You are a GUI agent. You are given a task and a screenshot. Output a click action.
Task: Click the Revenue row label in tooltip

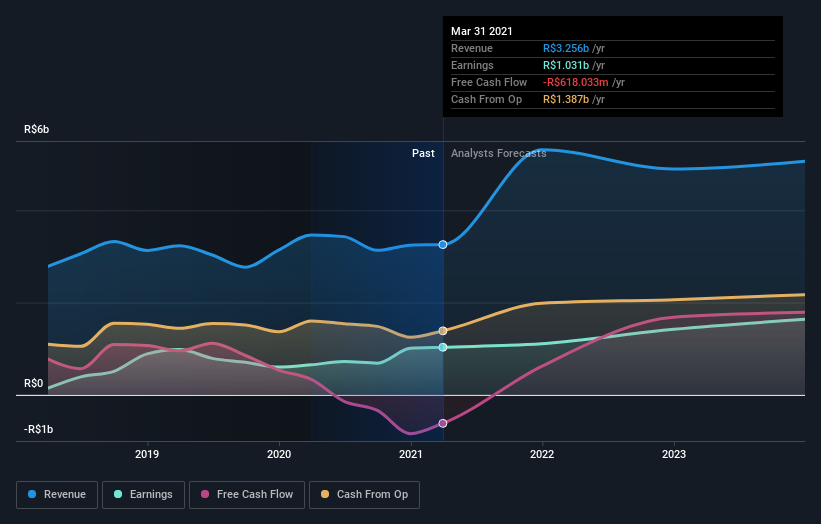(x=472, y=48)
